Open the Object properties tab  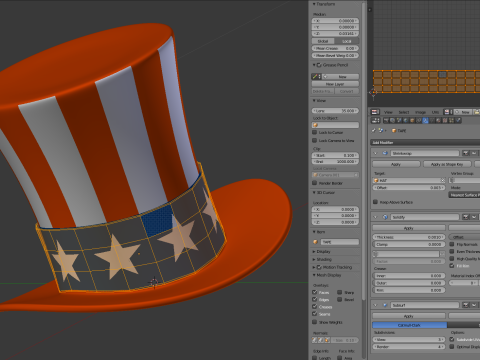[x=412, y=120]
